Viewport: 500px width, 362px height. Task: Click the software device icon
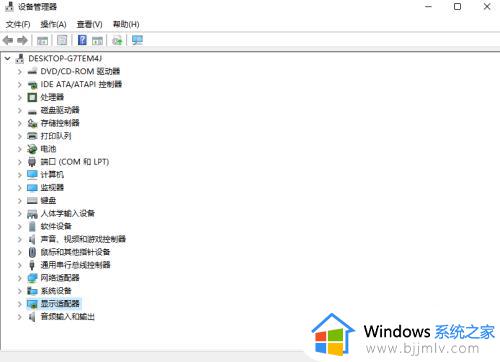[x=32, y=227]
